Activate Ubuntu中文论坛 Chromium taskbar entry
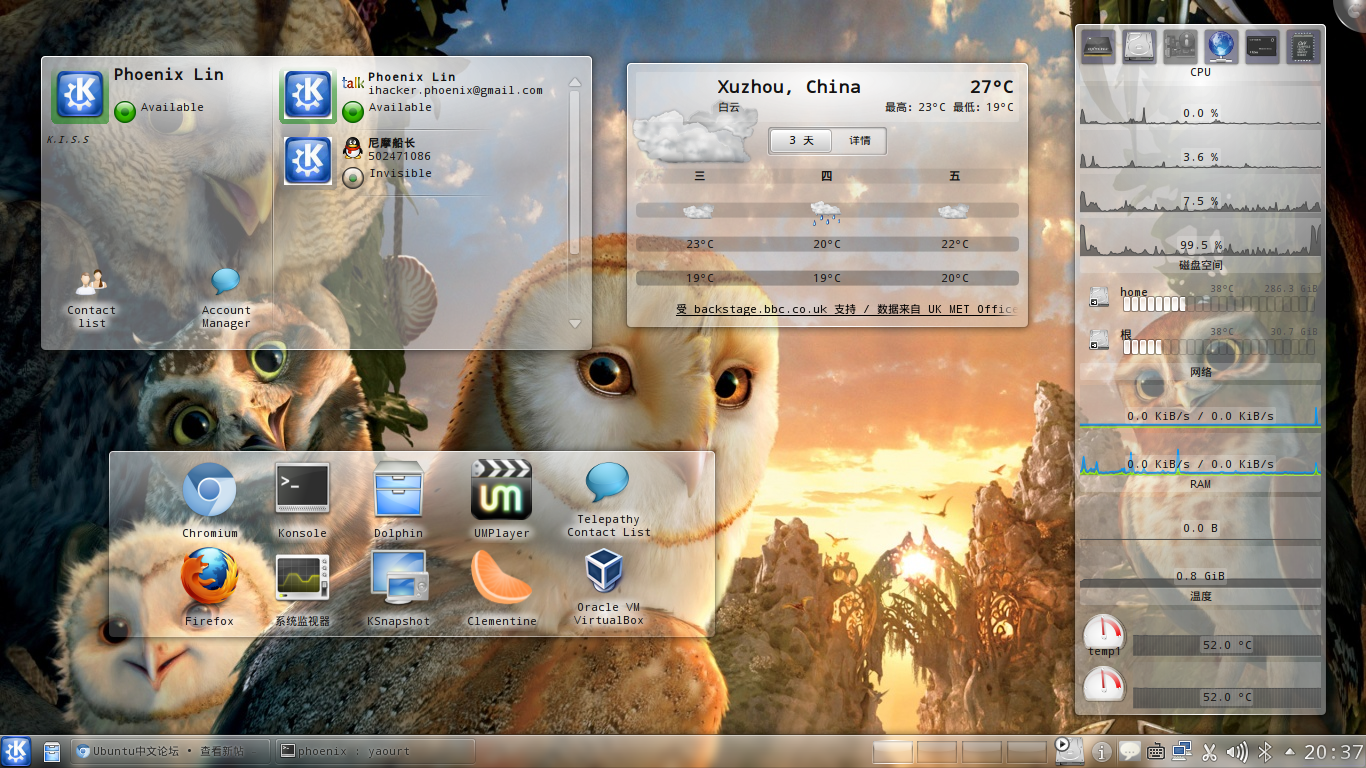The width and height of the screenshot is (1366, 768). [171, 751]
